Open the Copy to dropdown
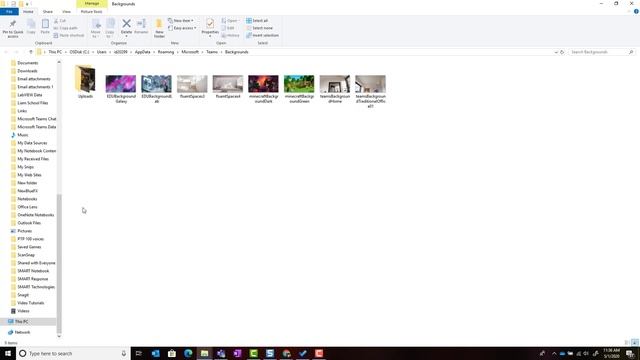The image size is (640, 360). [x=110, y=29]
